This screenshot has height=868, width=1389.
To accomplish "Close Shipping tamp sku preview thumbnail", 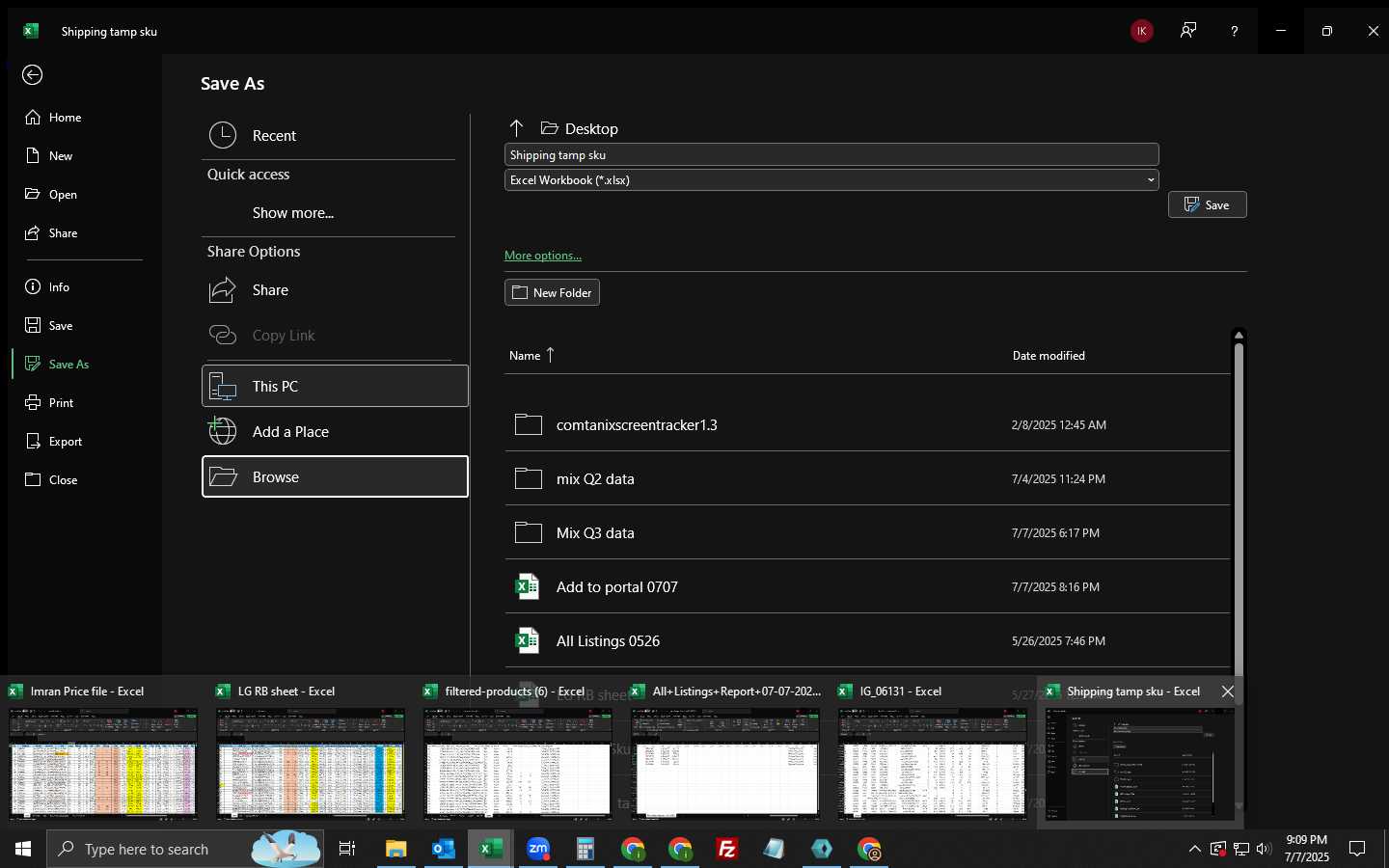I will (x=1227, y=692).
